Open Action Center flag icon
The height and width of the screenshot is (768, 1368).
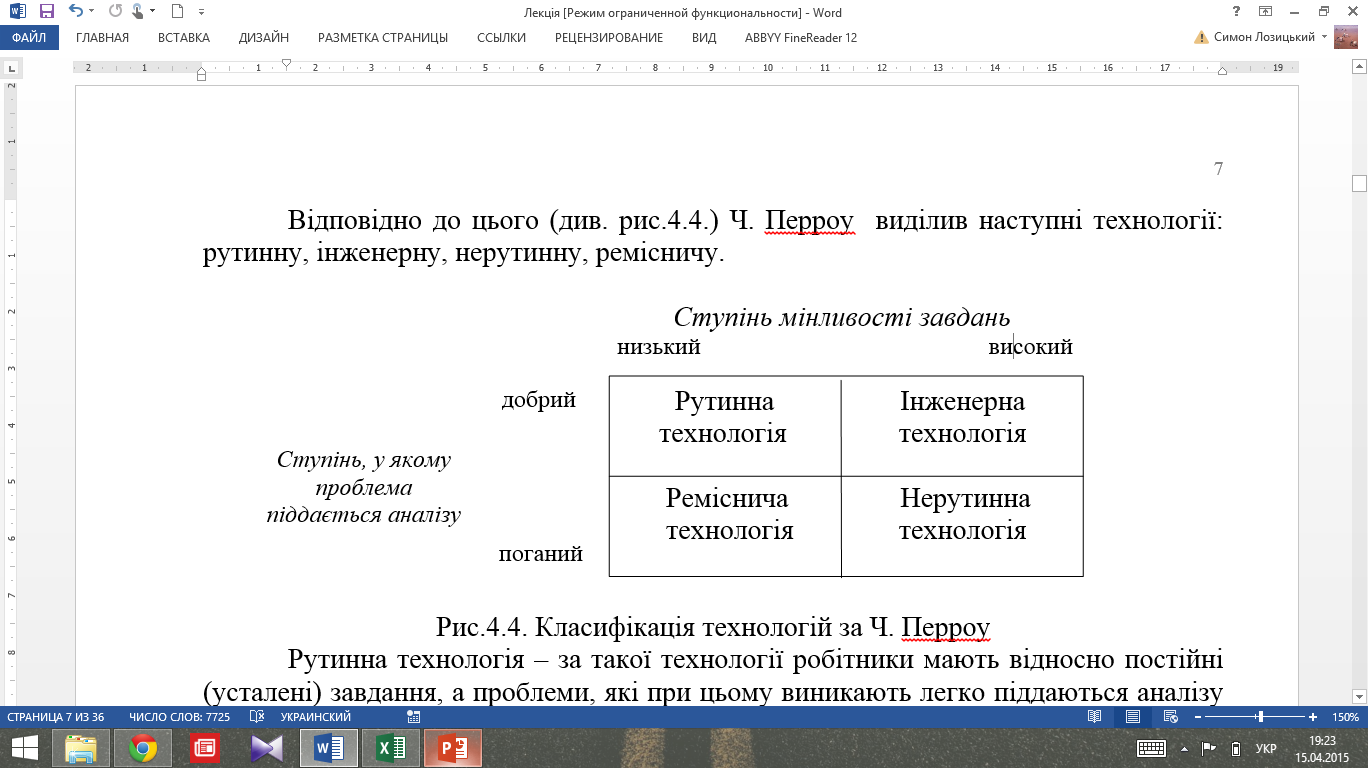coord(1208,748)
